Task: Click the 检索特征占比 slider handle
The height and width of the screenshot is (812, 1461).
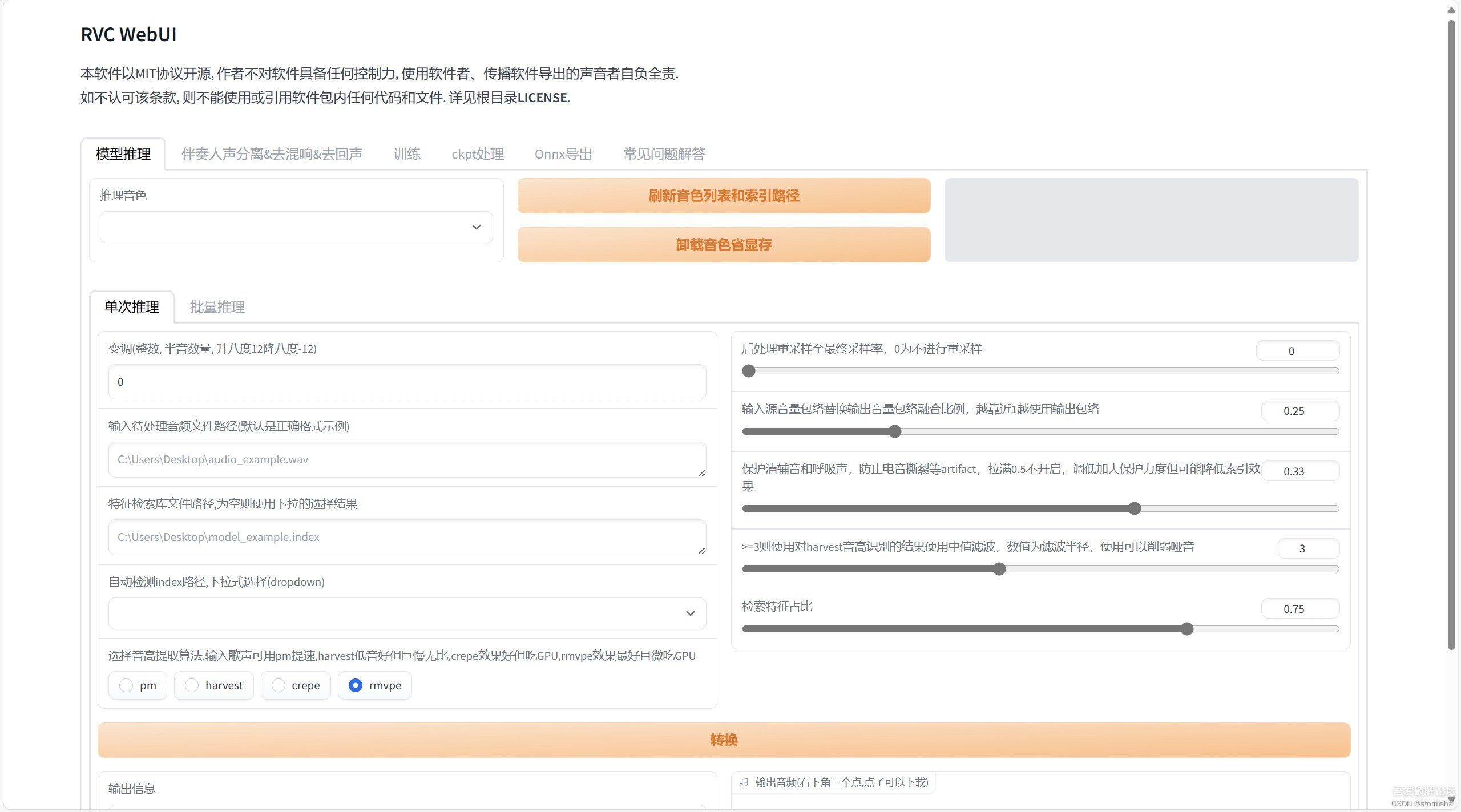Action: pos(1187,629)
